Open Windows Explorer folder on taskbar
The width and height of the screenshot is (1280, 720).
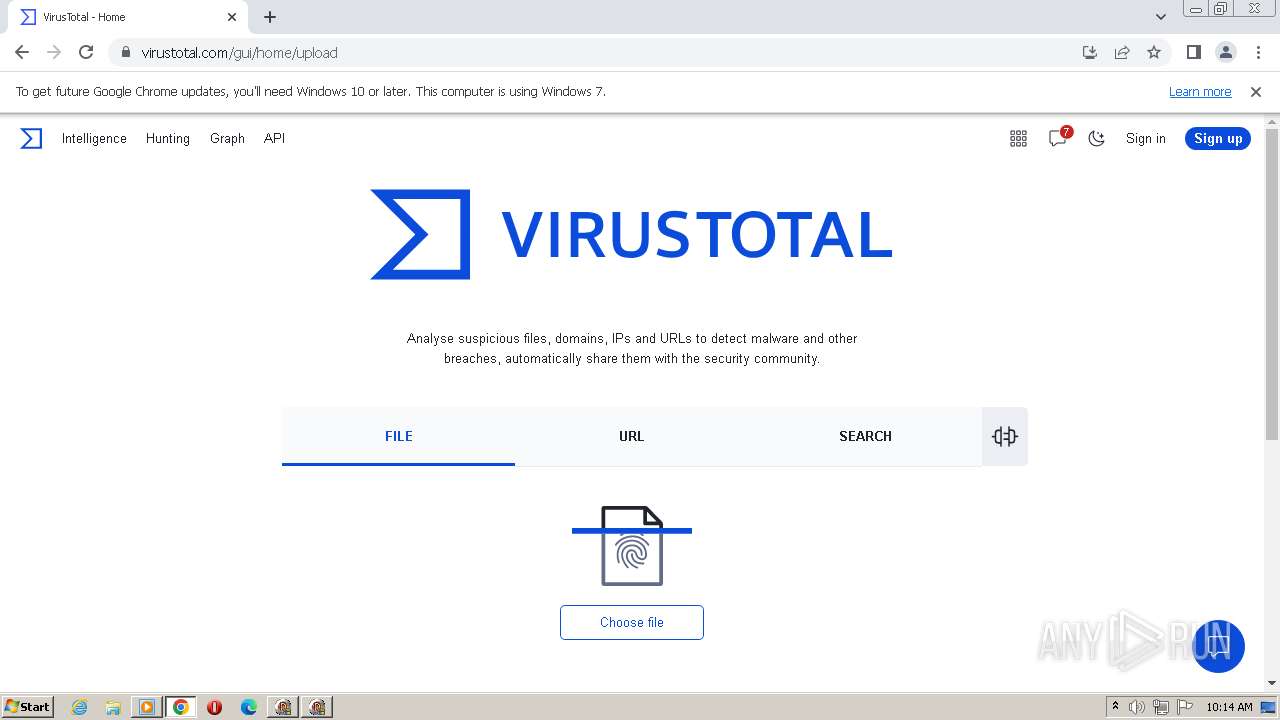[x=113, y=707]
